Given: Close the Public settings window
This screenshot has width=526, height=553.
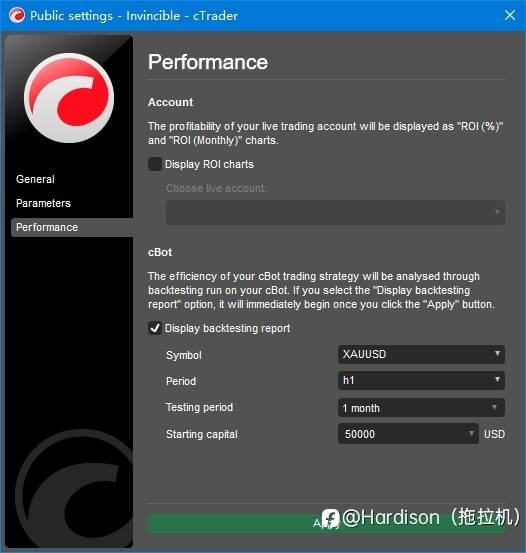Looking at the screenshot, I should pos(510,15).
